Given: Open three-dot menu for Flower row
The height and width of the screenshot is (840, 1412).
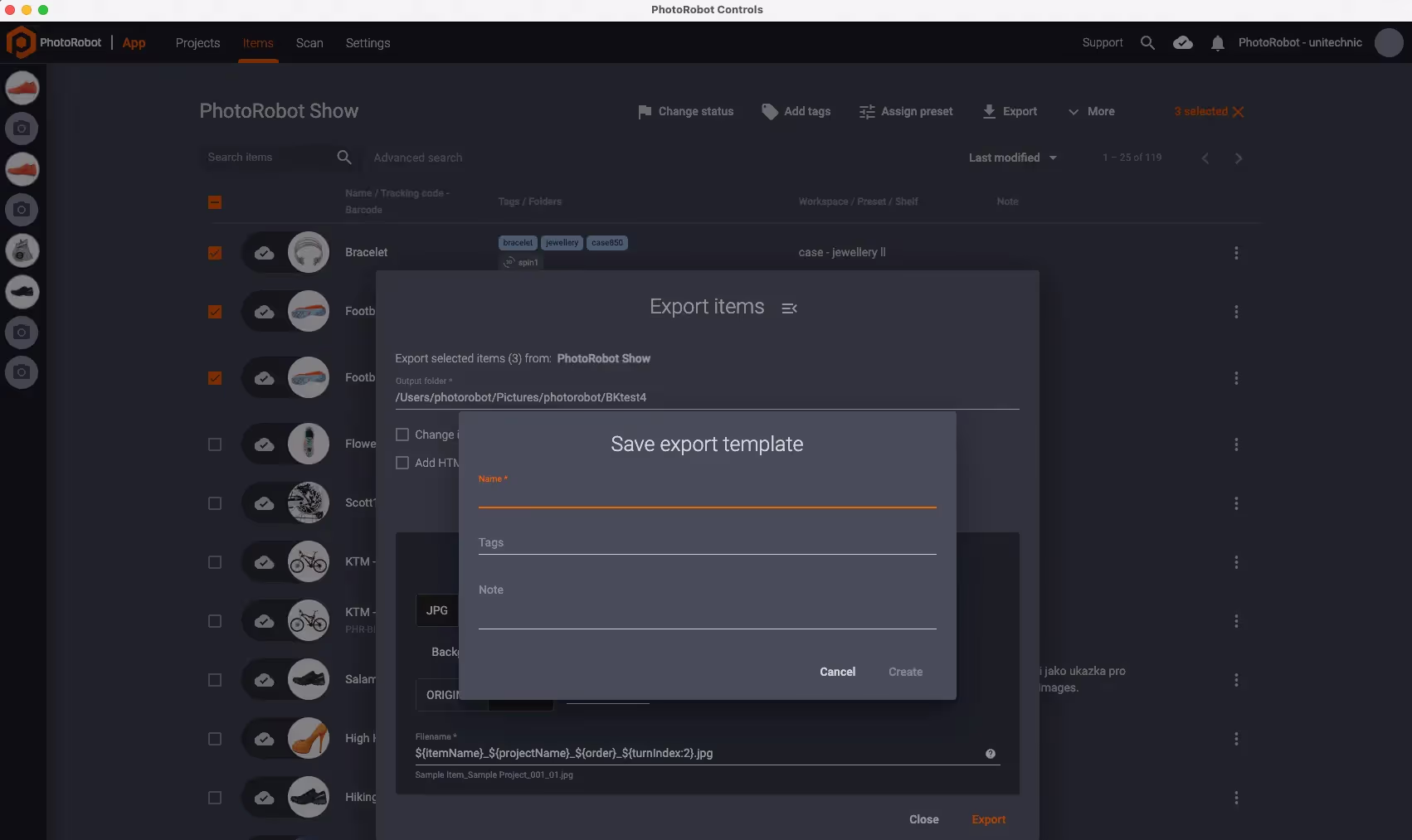Looking at the screenshot, I should point(1236,444).
